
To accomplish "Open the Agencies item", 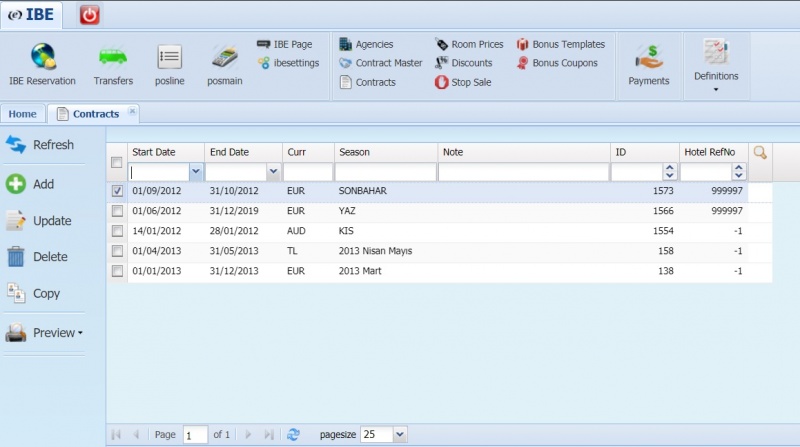I will (366, 44).
